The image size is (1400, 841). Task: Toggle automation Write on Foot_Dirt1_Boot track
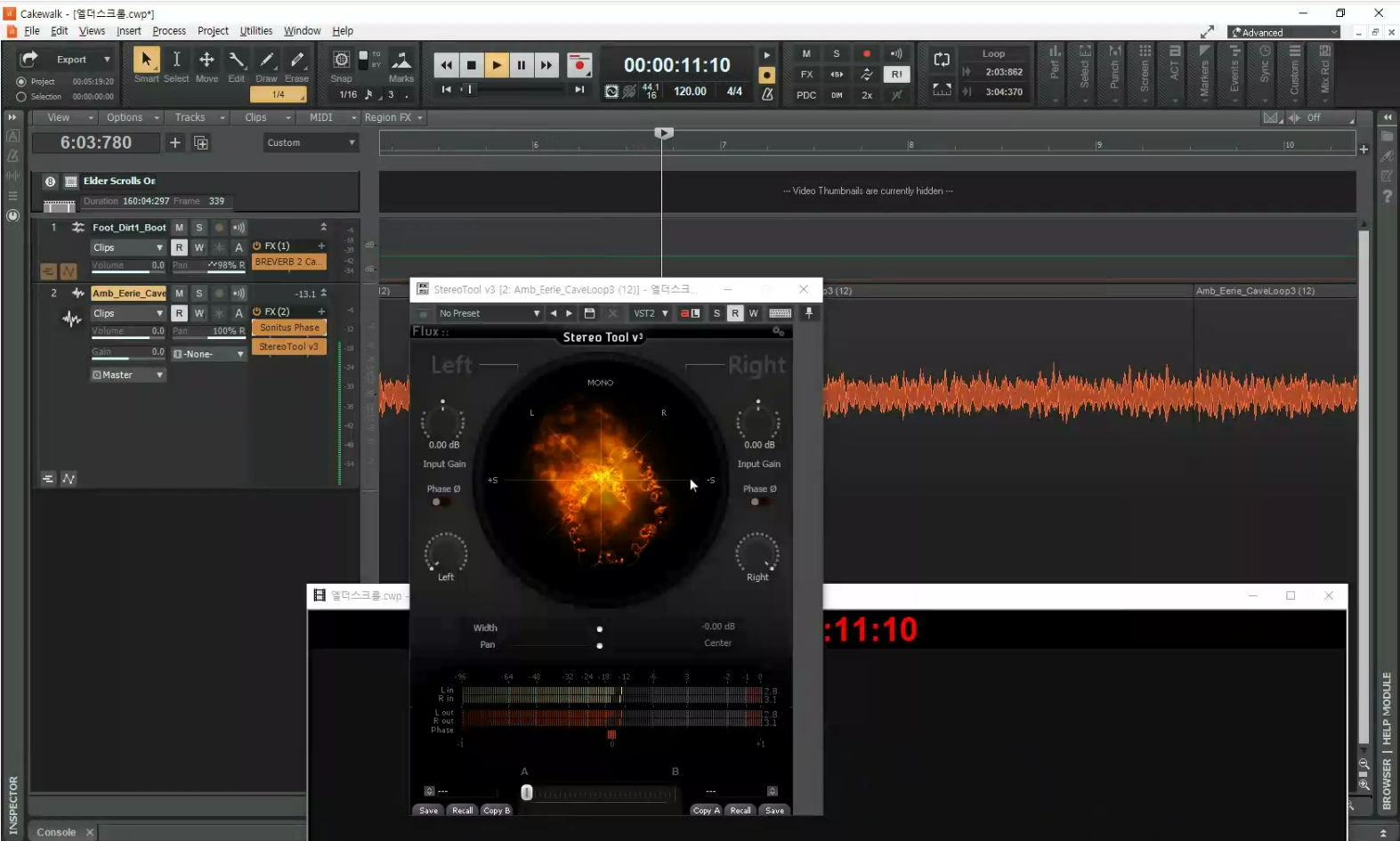pyautogui.click(x=198, y=247)
